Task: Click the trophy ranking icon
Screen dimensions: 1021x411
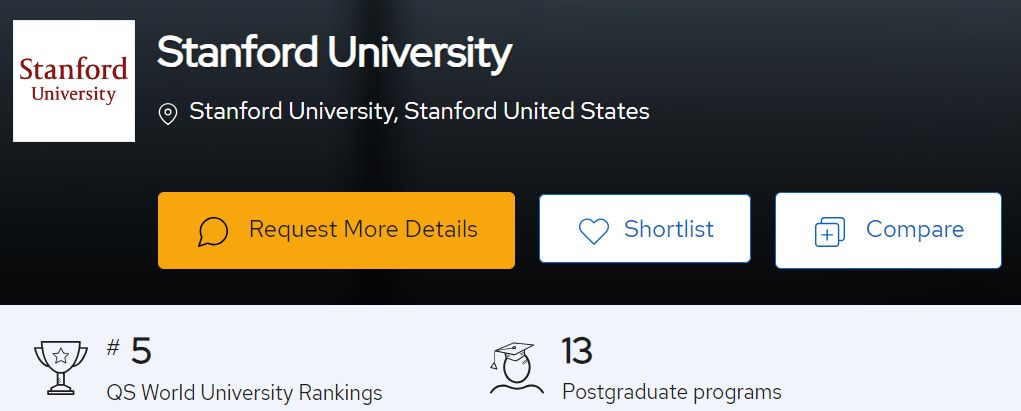Action: [x=61, y=367]
